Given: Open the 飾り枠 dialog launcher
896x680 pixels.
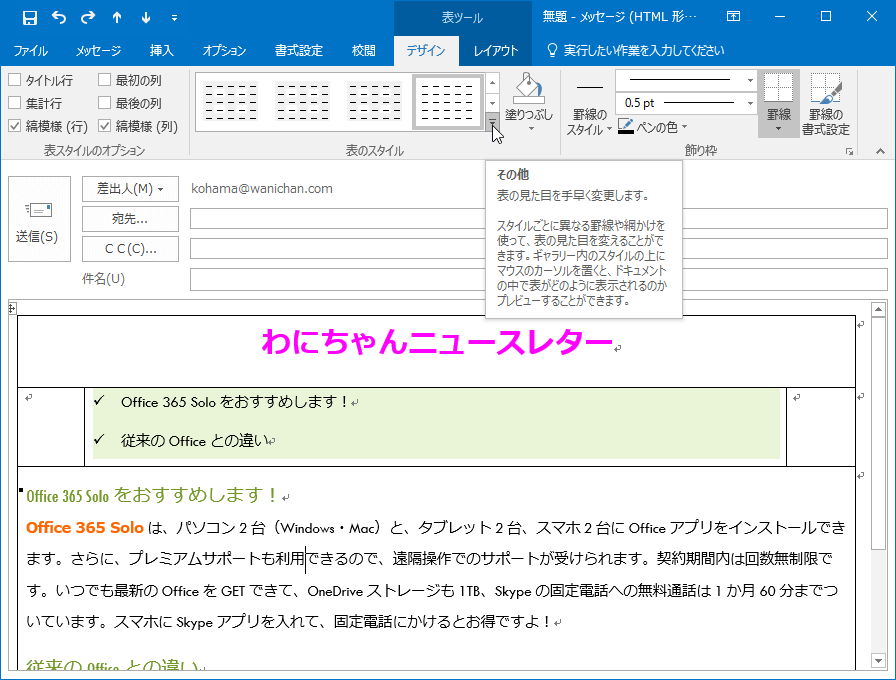Looking at the screenshot, I should coord(850,151).
